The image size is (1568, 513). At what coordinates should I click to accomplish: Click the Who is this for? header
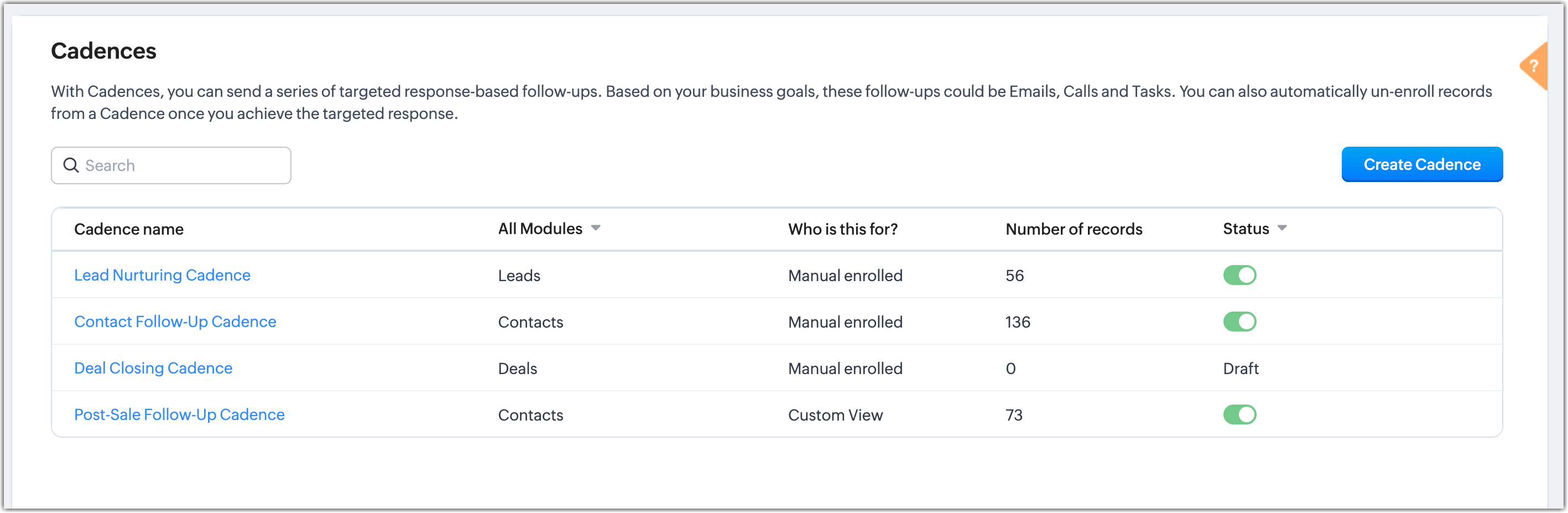(x=842, y=229)
